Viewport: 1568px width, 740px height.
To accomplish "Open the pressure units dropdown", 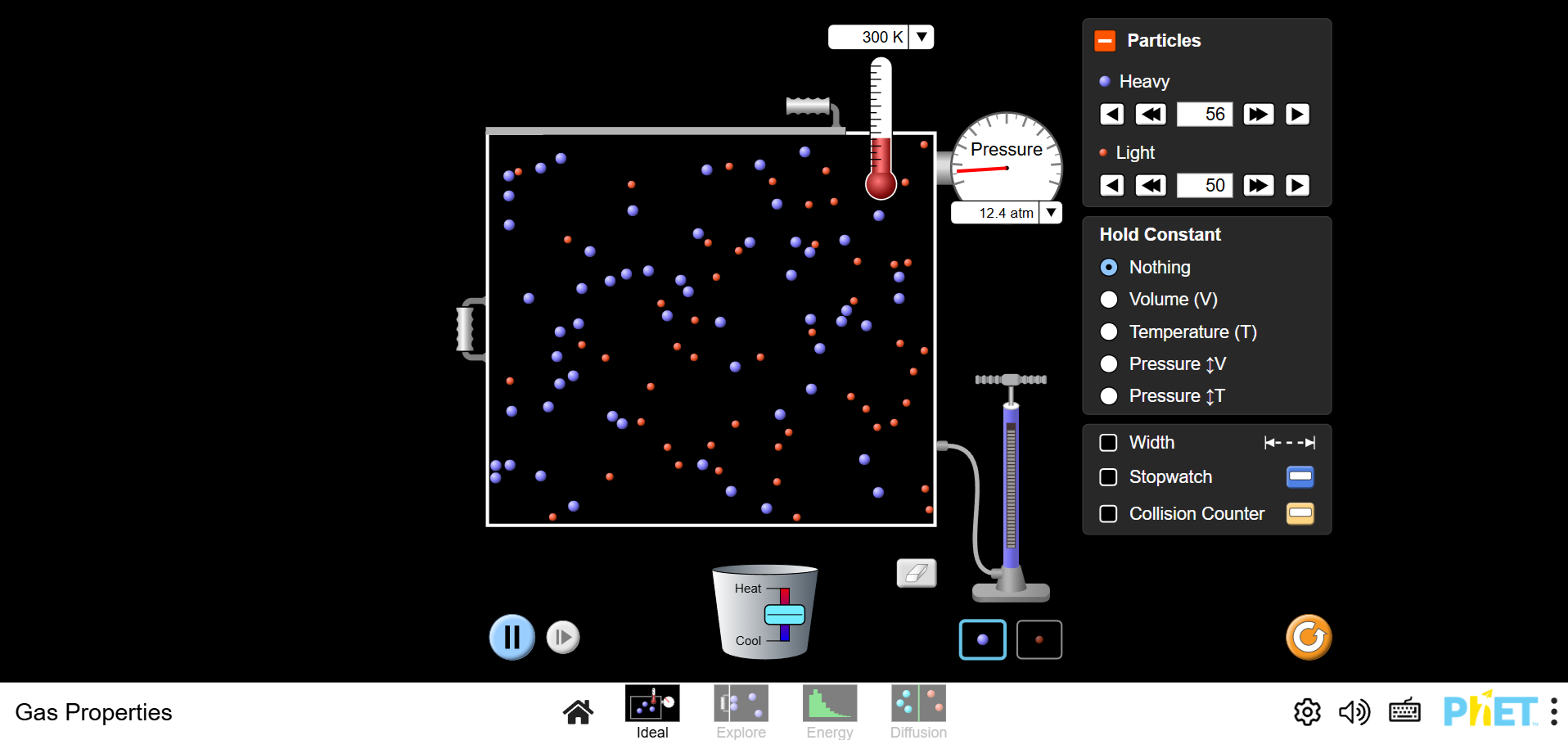I will click(1051, 213).
